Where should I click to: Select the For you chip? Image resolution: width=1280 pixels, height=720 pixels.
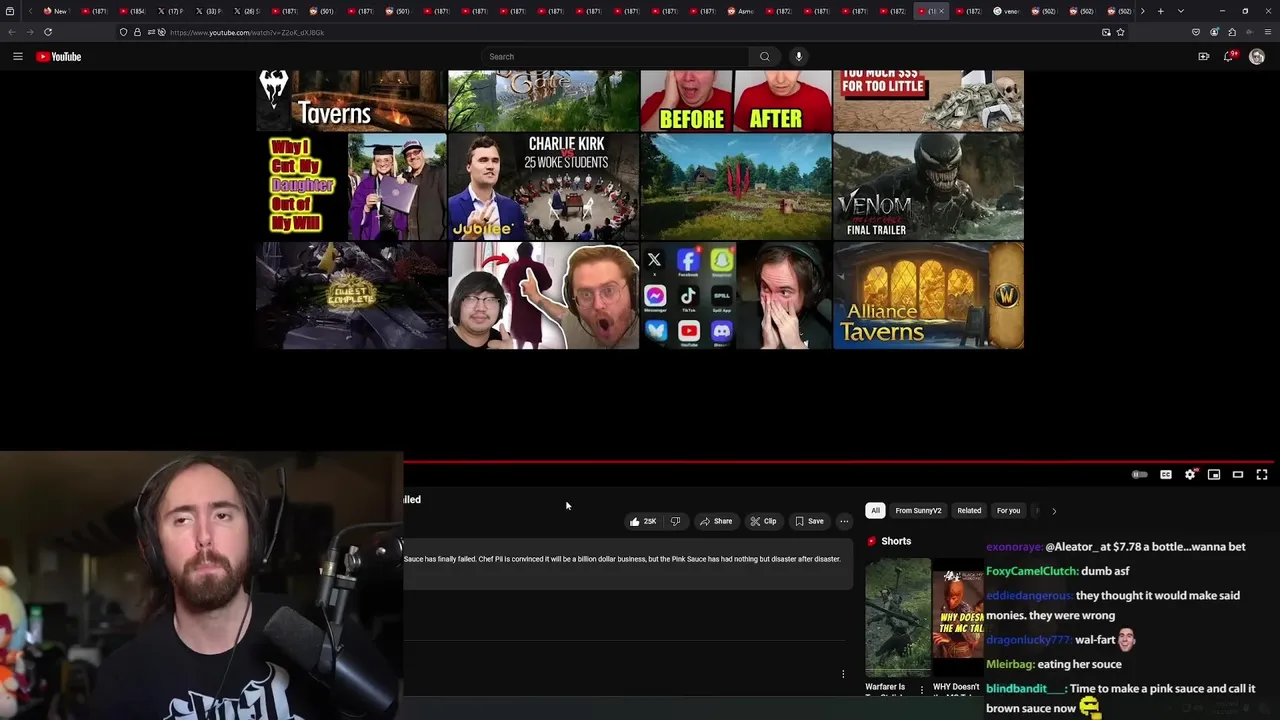1008,511
